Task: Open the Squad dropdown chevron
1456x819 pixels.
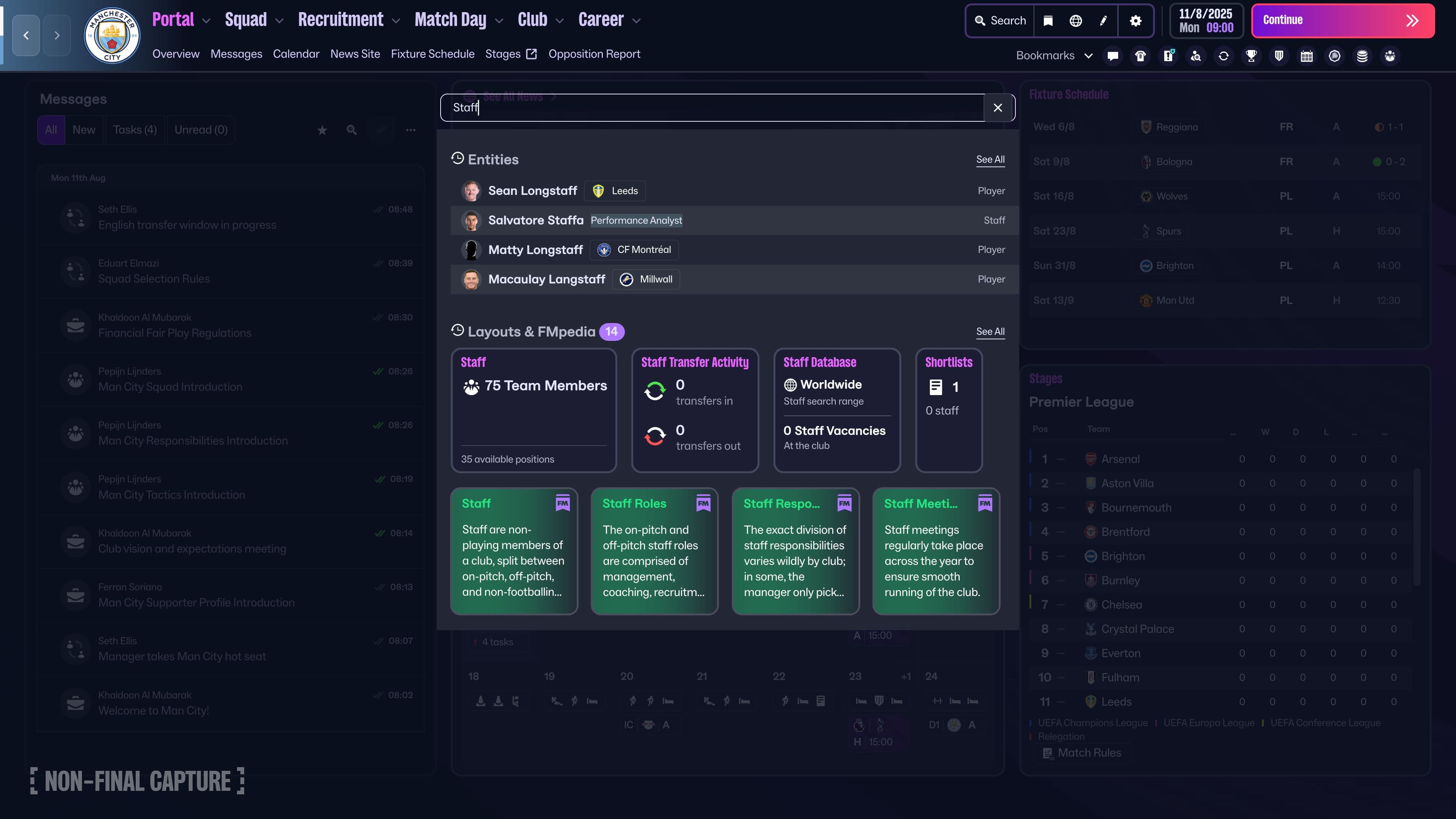Action: pos(278,20)
